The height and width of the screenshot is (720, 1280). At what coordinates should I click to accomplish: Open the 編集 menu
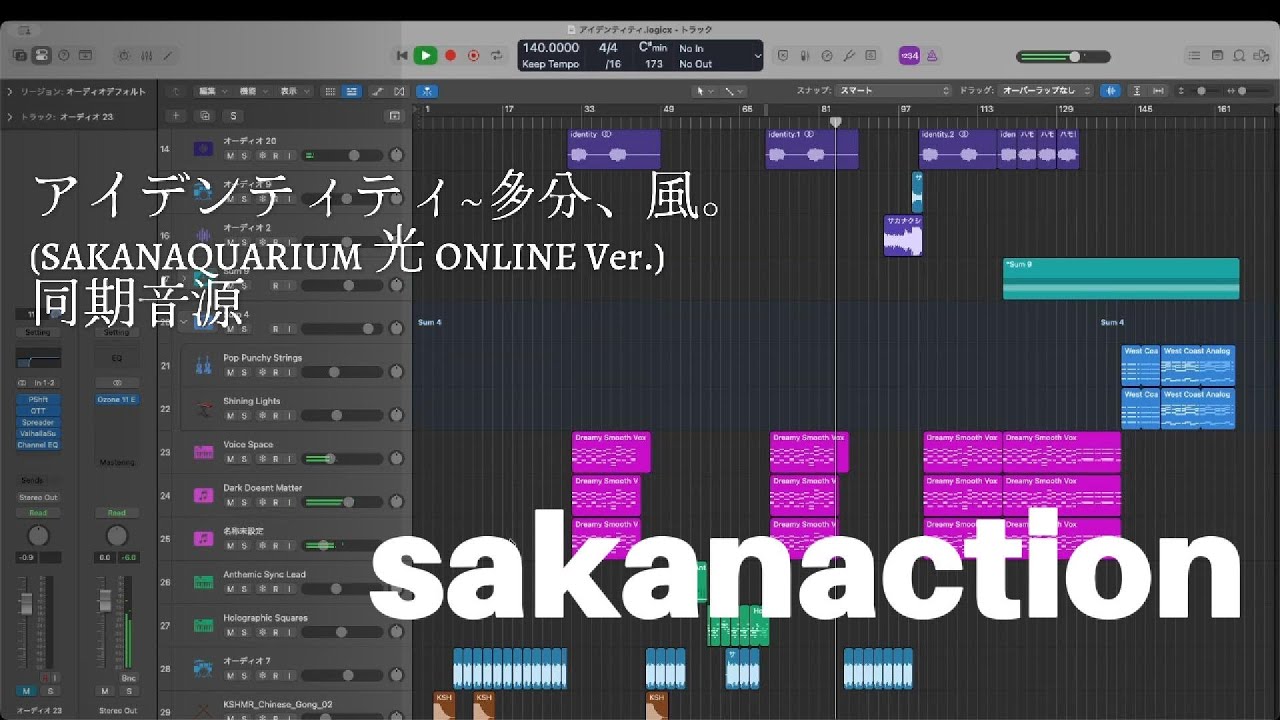(x=213, y=91)
